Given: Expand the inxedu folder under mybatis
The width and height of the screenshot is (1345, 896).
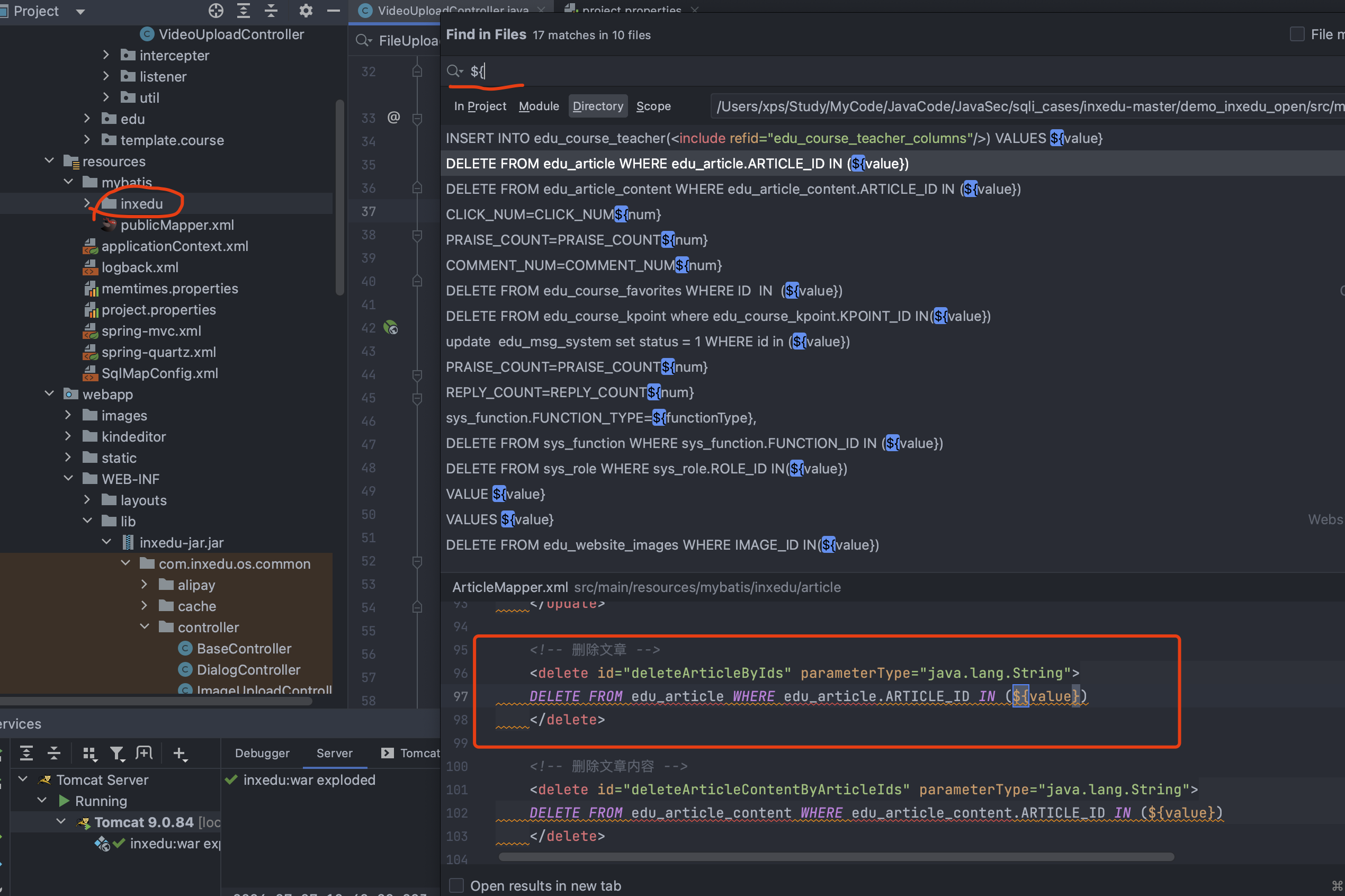Looking at the screenshot, I should coord(87,203).
